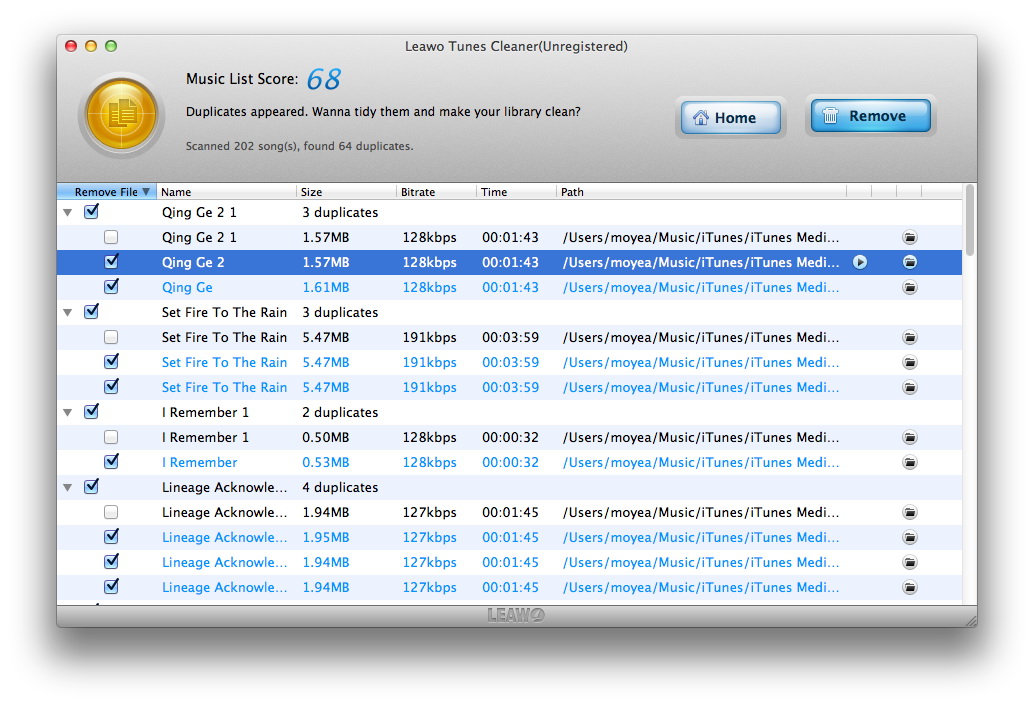Open folder location of highlighted Qing Ge 2
The width and height of the screenshot is (1034, 706).
coord(909,262)
